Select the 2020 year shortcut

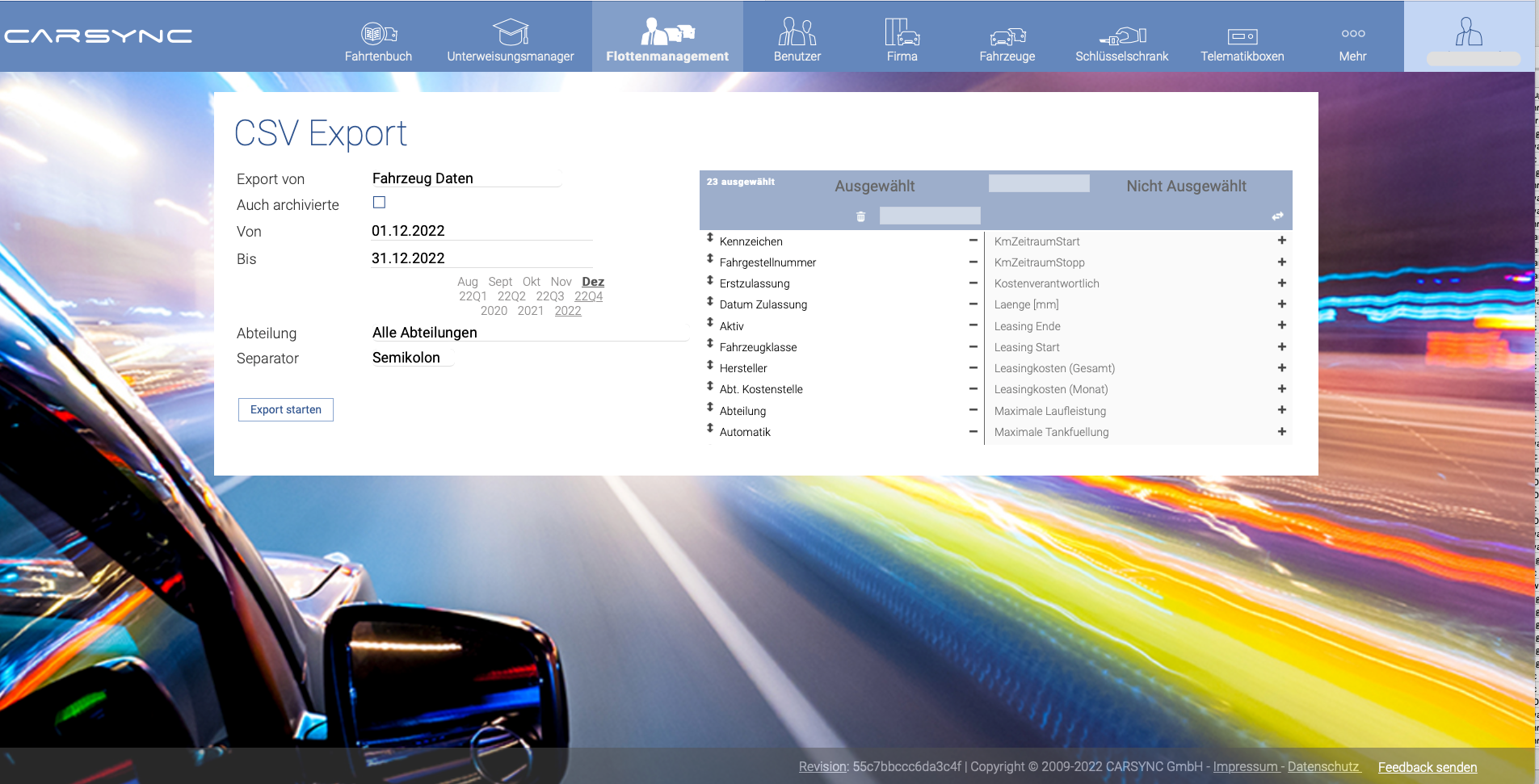coord(494,311)
